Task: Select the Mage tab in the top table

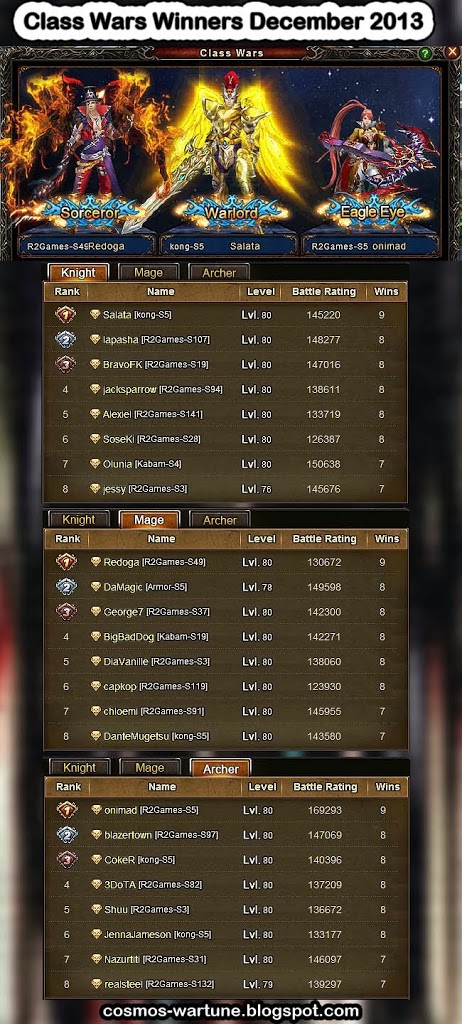Action: [148, 272]
